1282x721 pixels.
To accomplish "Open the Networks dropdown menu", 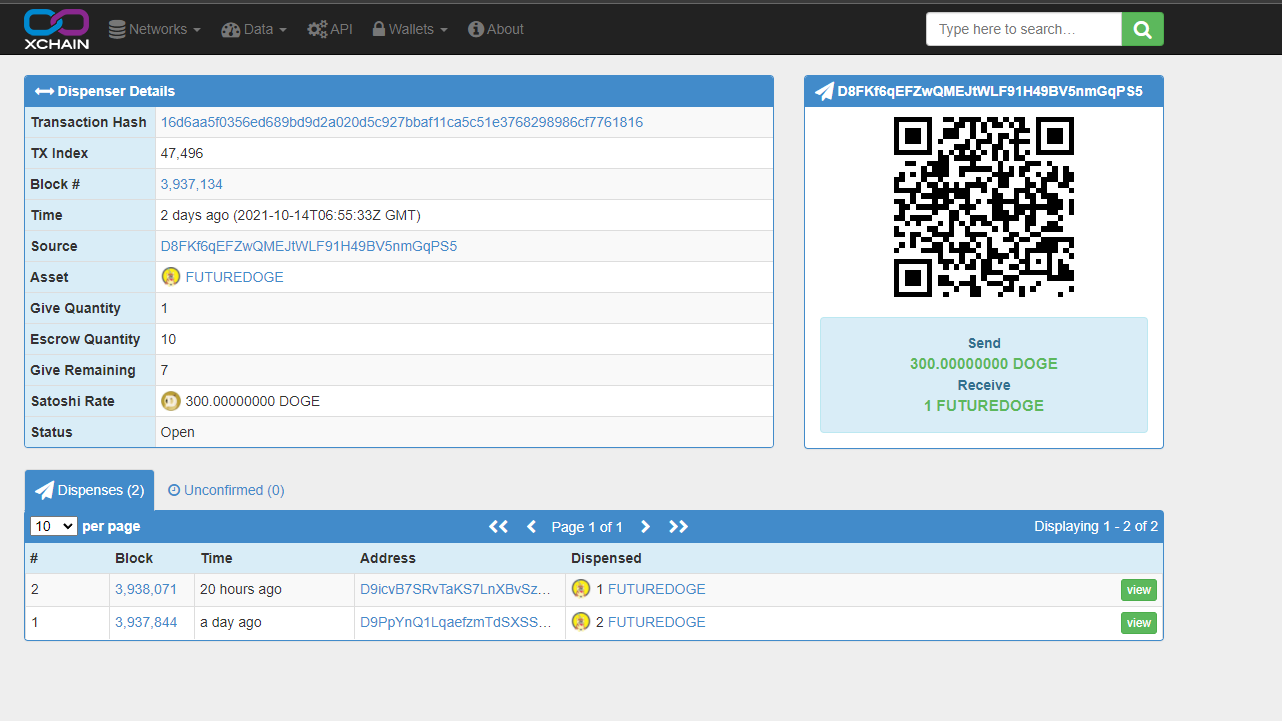I will click(x=155, y=29).
